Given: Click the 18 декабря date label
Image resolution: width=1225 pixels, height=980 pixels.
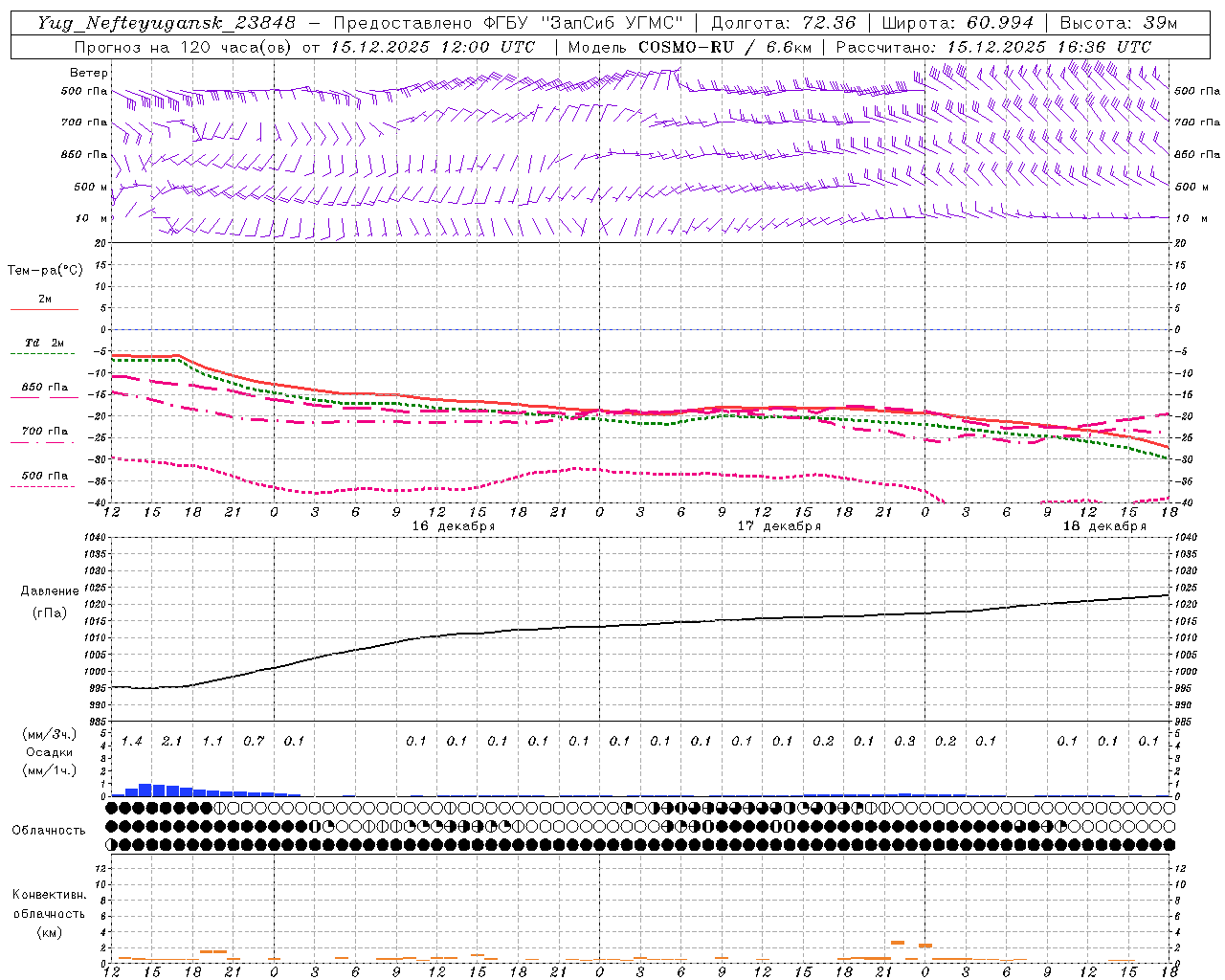Looking at the screenshot, I should (1104, 525).
